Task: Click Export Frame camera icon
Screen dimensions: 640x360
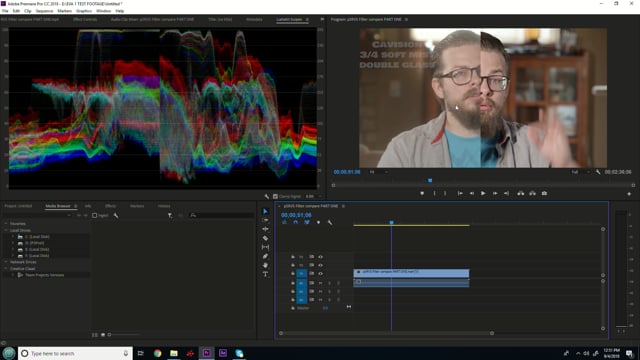Action: [x=544, y=193]
